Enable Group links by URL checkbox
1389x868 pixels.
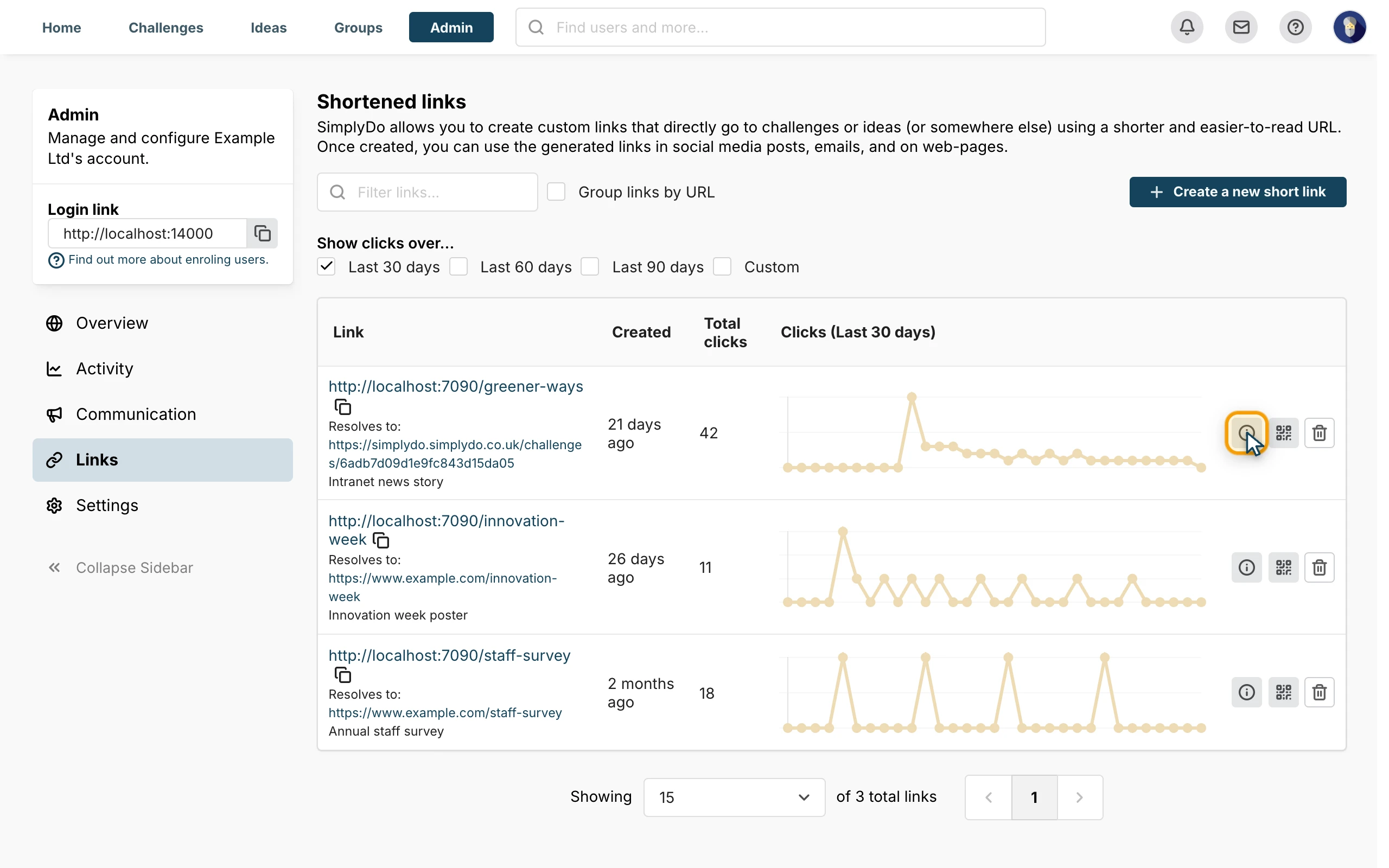coord(556,192)
